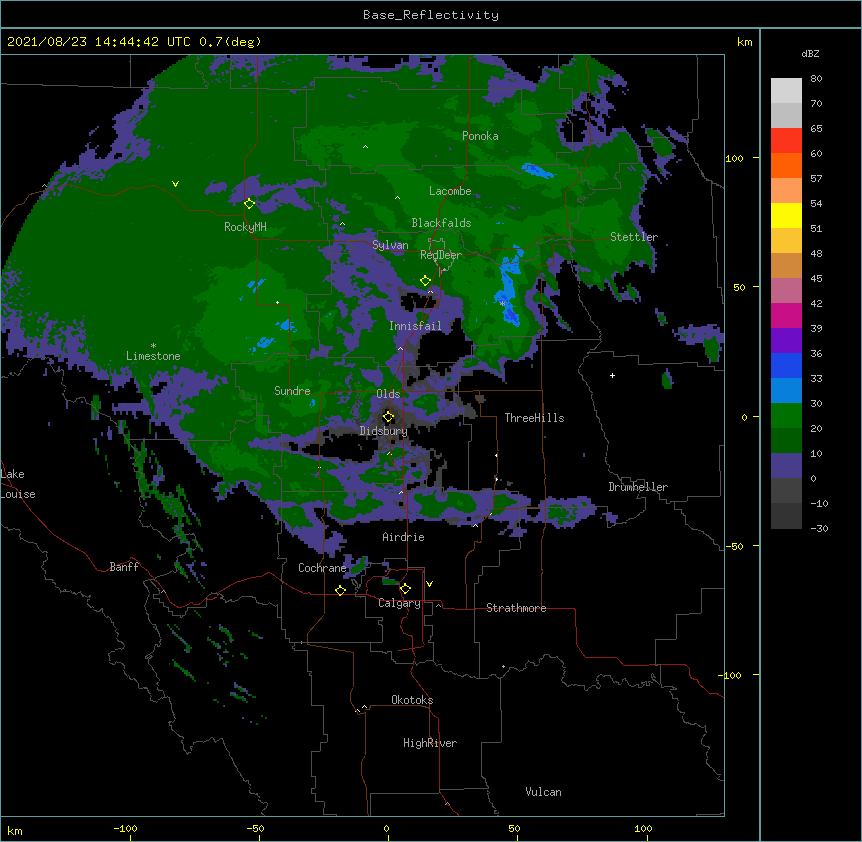Click the Base_Reflectivity title
The width and height of the screenshot is (862, 842).
click(431, 15)
